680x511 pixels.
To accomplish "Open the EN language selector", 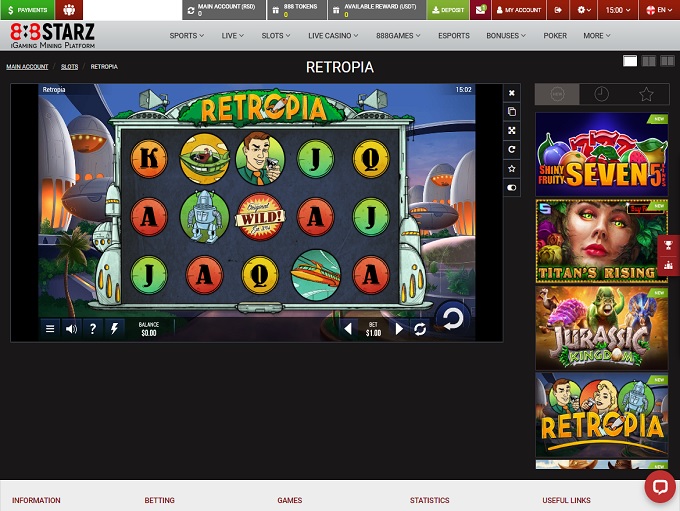I will coord(657,10).
